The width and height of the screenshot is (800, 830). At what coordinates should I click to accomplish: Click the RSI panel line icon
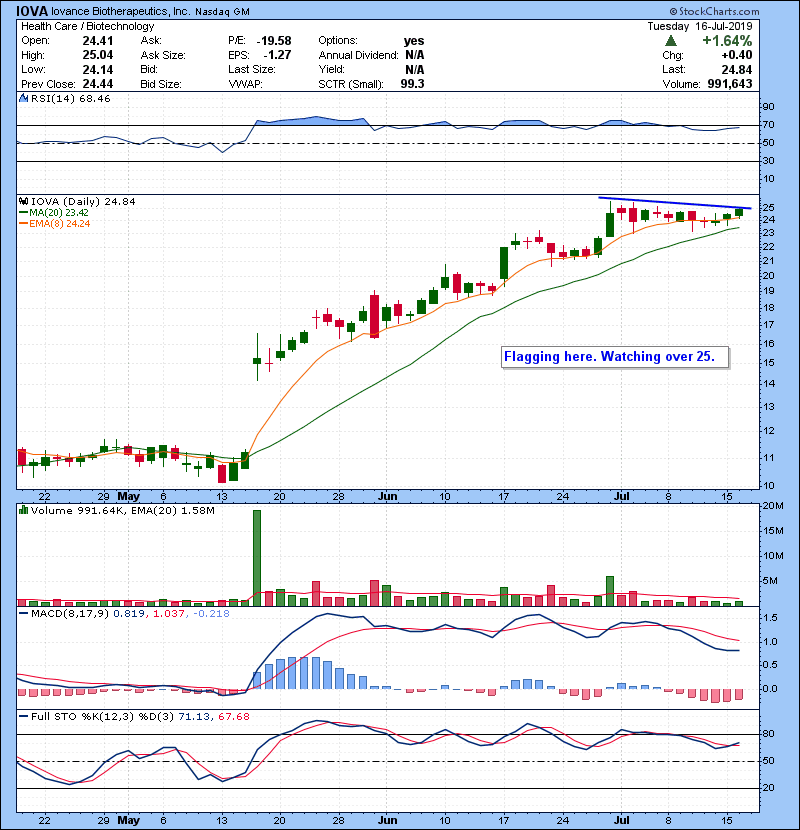click(23, 98)
